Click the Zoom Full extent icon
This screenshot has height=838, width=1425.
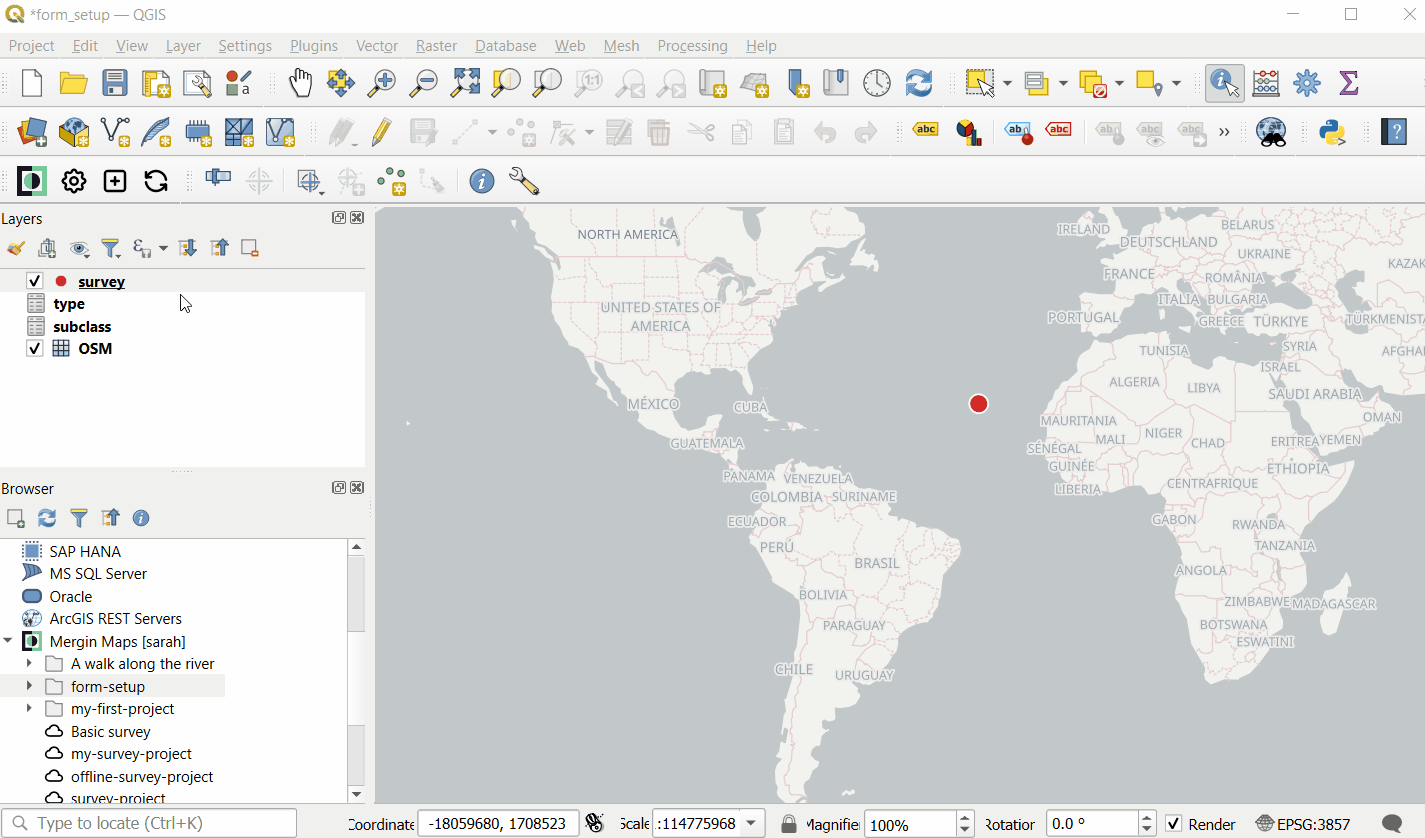465,83
